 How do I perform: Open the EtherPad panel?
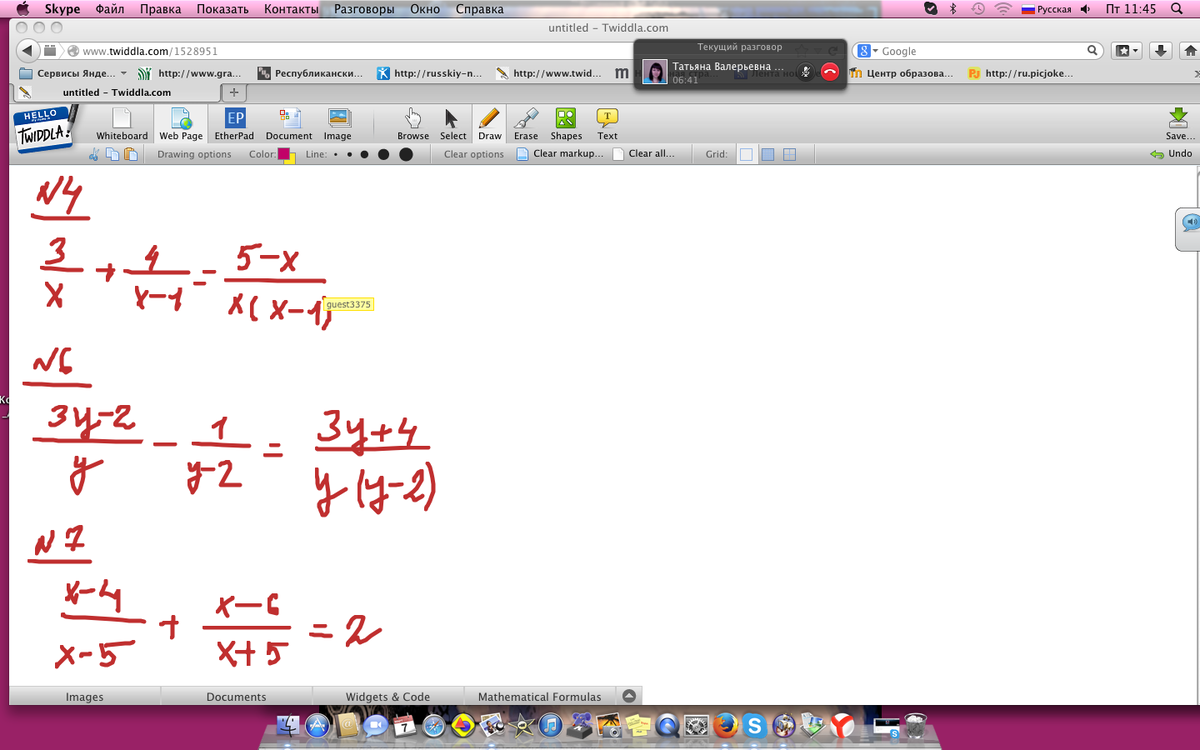point(234,124)
